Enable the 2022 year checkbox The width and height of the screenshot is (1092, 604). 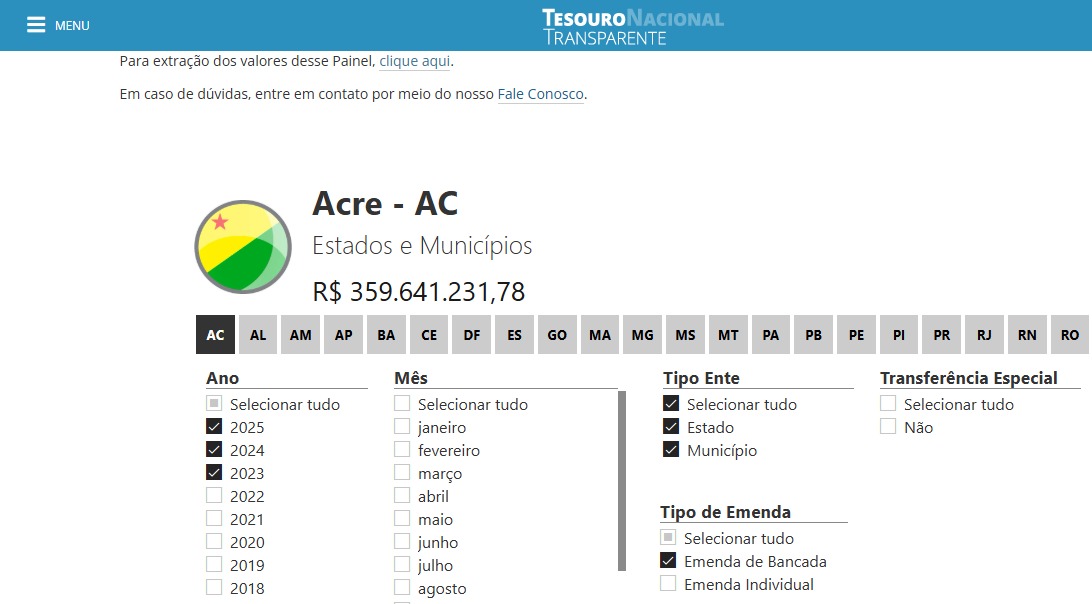coord(214,496)
